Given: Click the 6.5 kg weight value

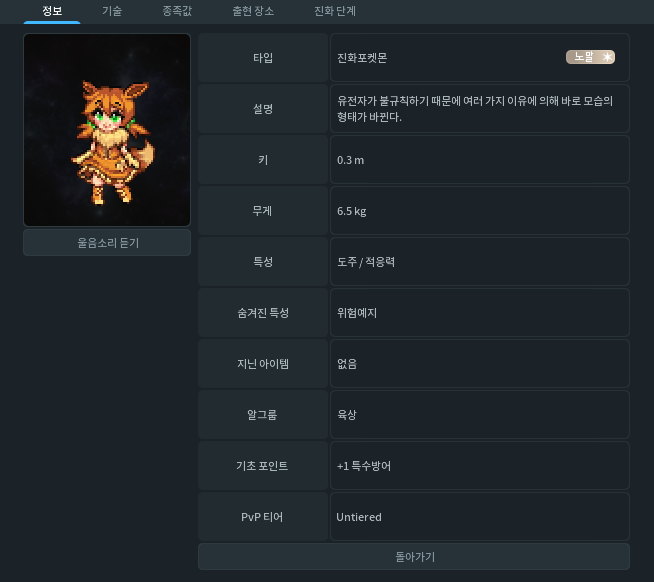Looking at the screenshot, I should click(353, 211).
